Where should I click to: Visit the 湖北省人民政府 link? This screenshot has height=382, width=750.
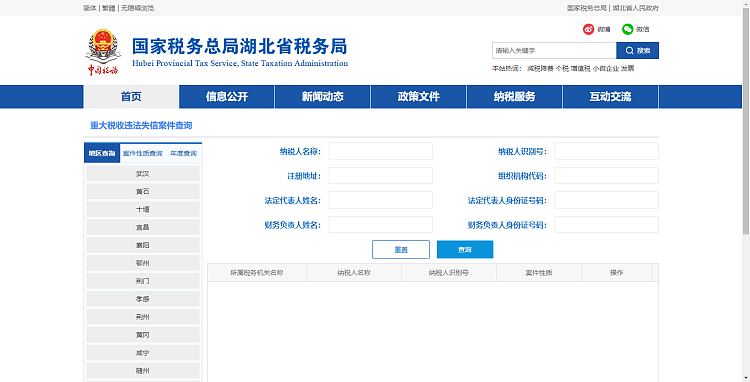click(636, 8)
